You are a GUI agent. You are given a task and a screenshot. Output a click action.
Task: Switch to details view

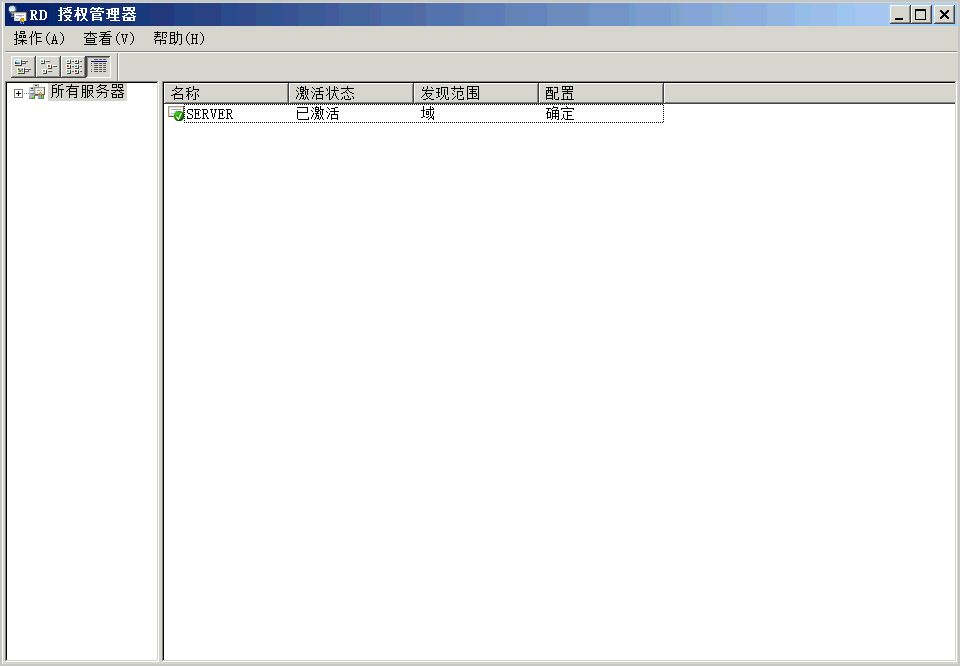click(99, 66)
